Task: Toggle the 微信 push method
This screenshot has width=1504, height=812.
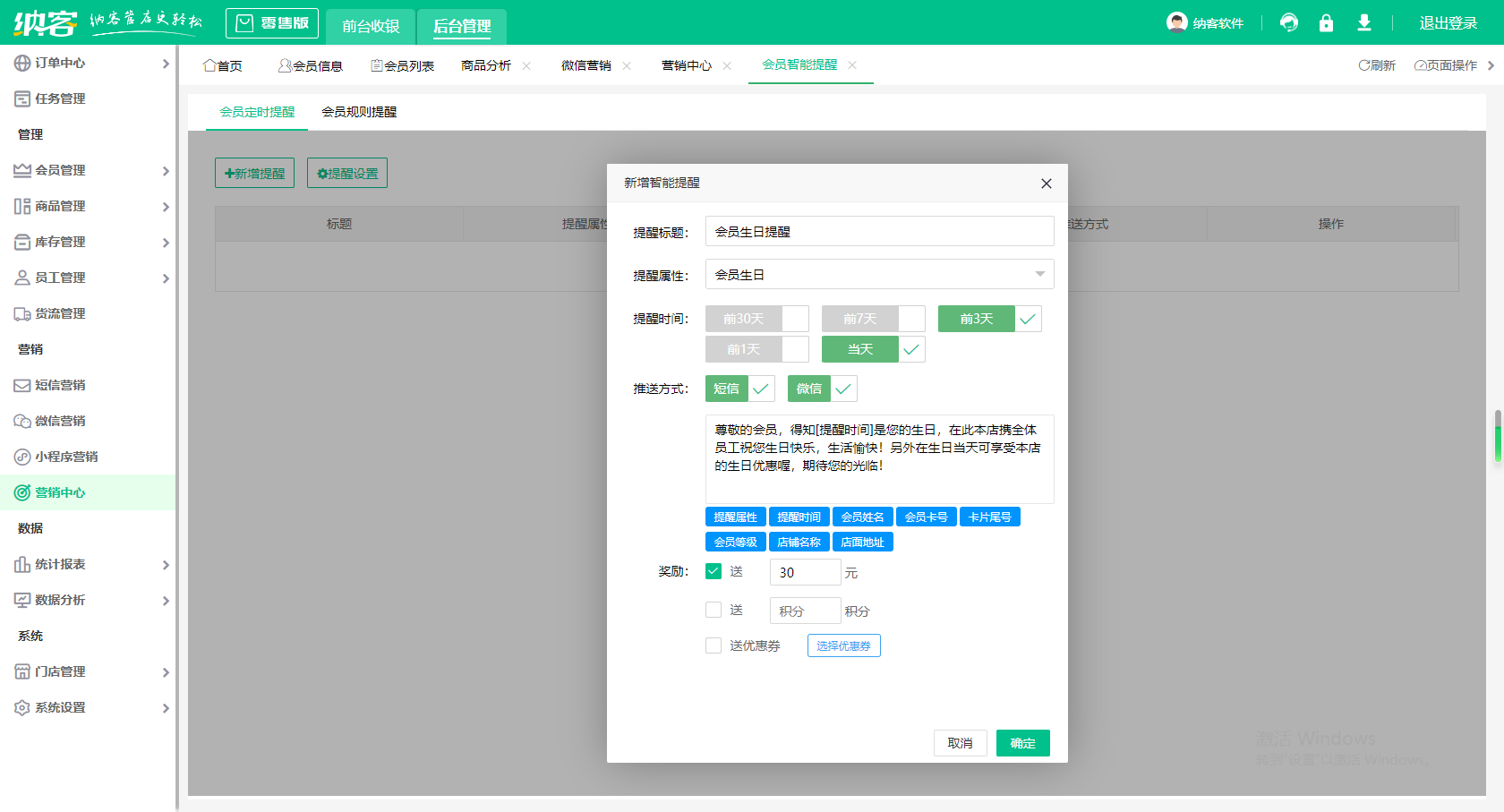Action: [823, 389]
